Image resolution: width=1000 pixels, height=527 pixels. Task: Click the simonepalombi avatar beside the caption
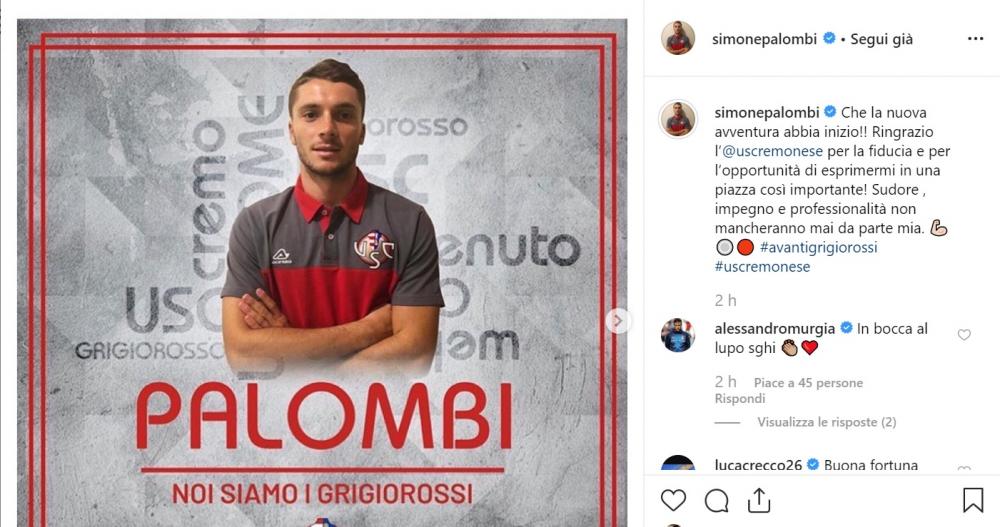pyautogui.click(x=677, y=119)
